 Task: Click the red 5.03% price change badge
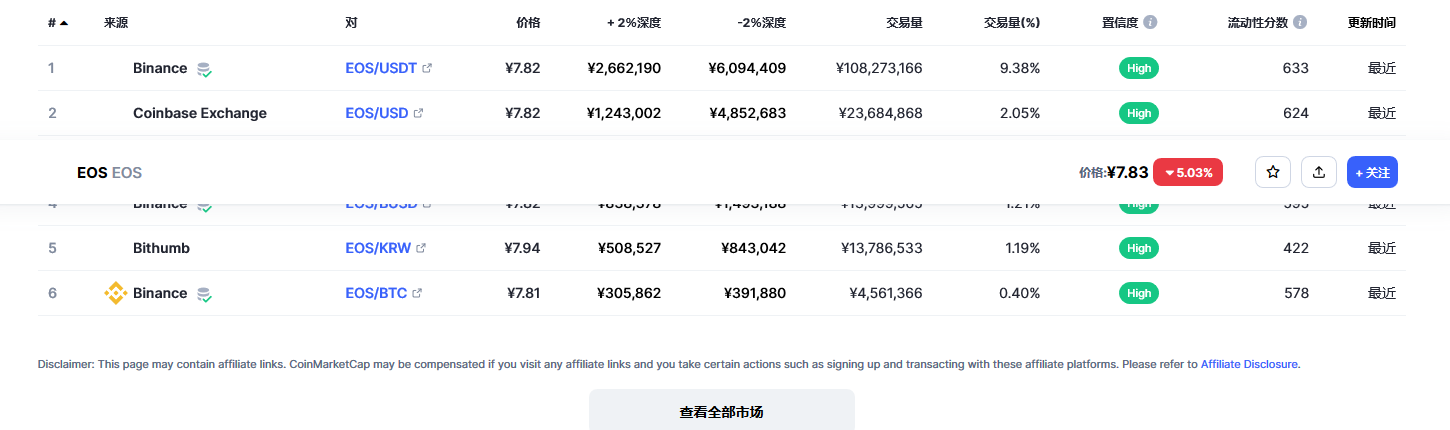click(1187, 172)
